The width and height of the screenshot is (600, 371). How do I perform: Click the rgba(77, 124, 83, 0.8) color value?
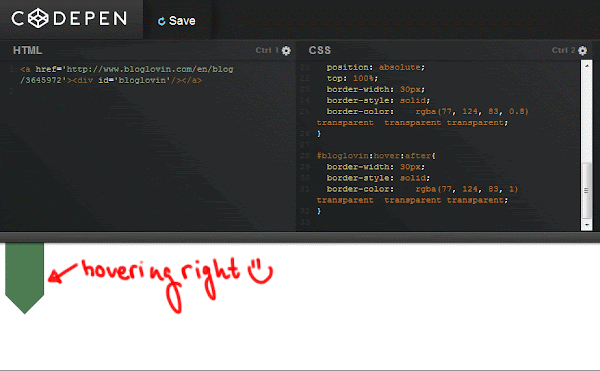(472, 111)
